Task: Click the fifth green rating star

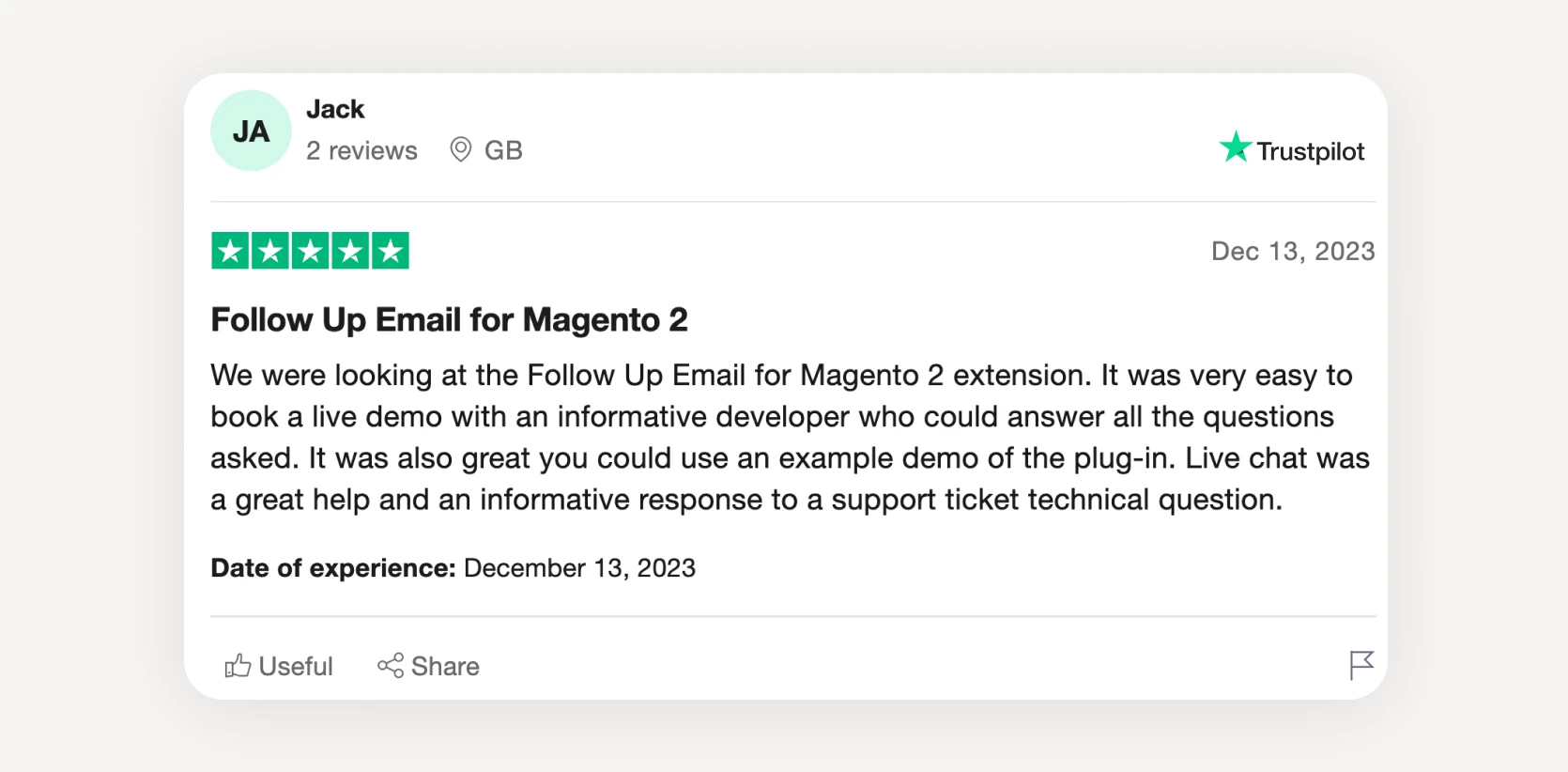Action: [390, 251]
